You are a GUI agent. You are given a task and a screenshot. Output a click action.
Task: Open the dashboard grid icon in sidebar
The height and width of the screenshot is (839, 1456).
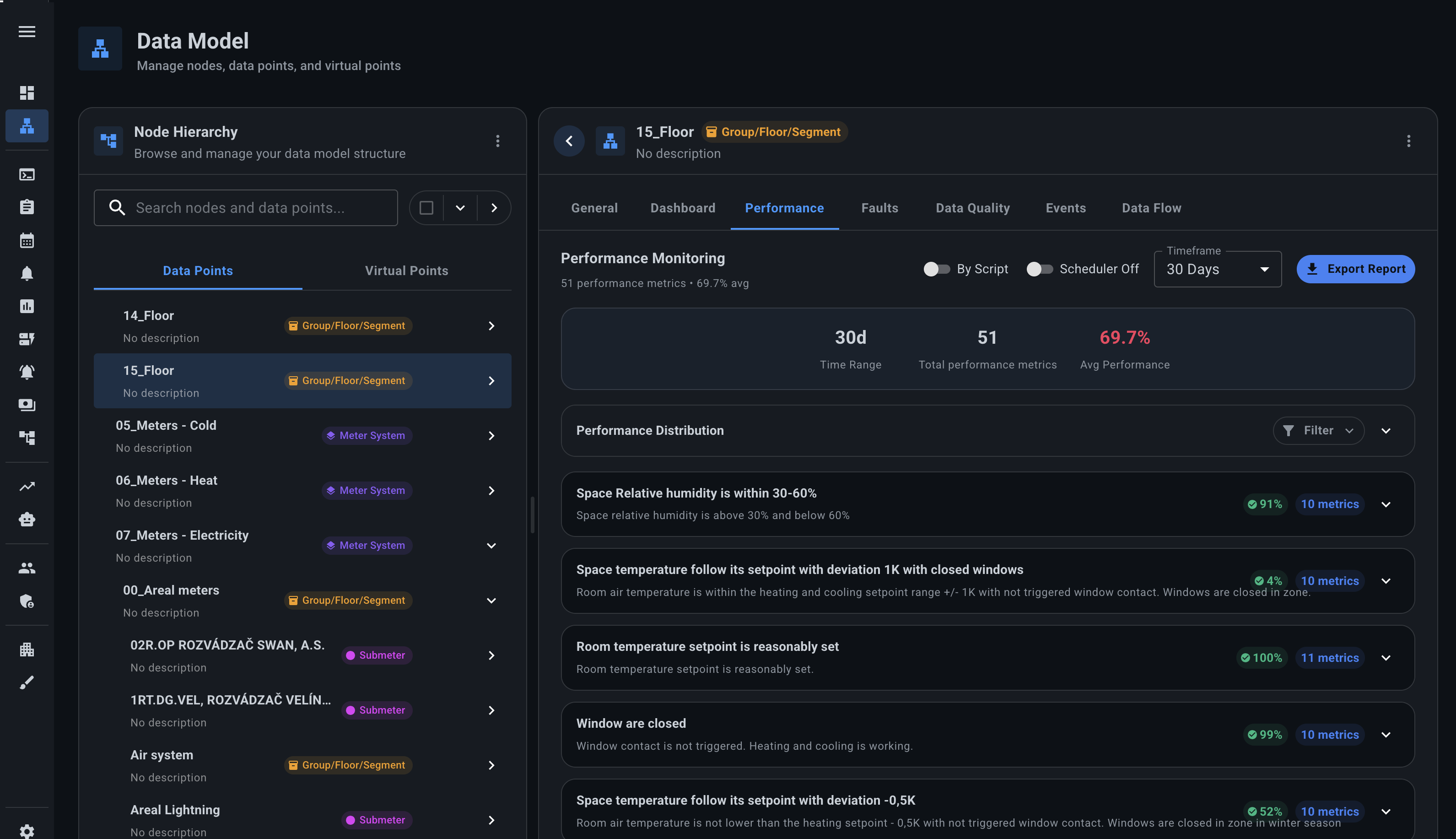[27, 93]
